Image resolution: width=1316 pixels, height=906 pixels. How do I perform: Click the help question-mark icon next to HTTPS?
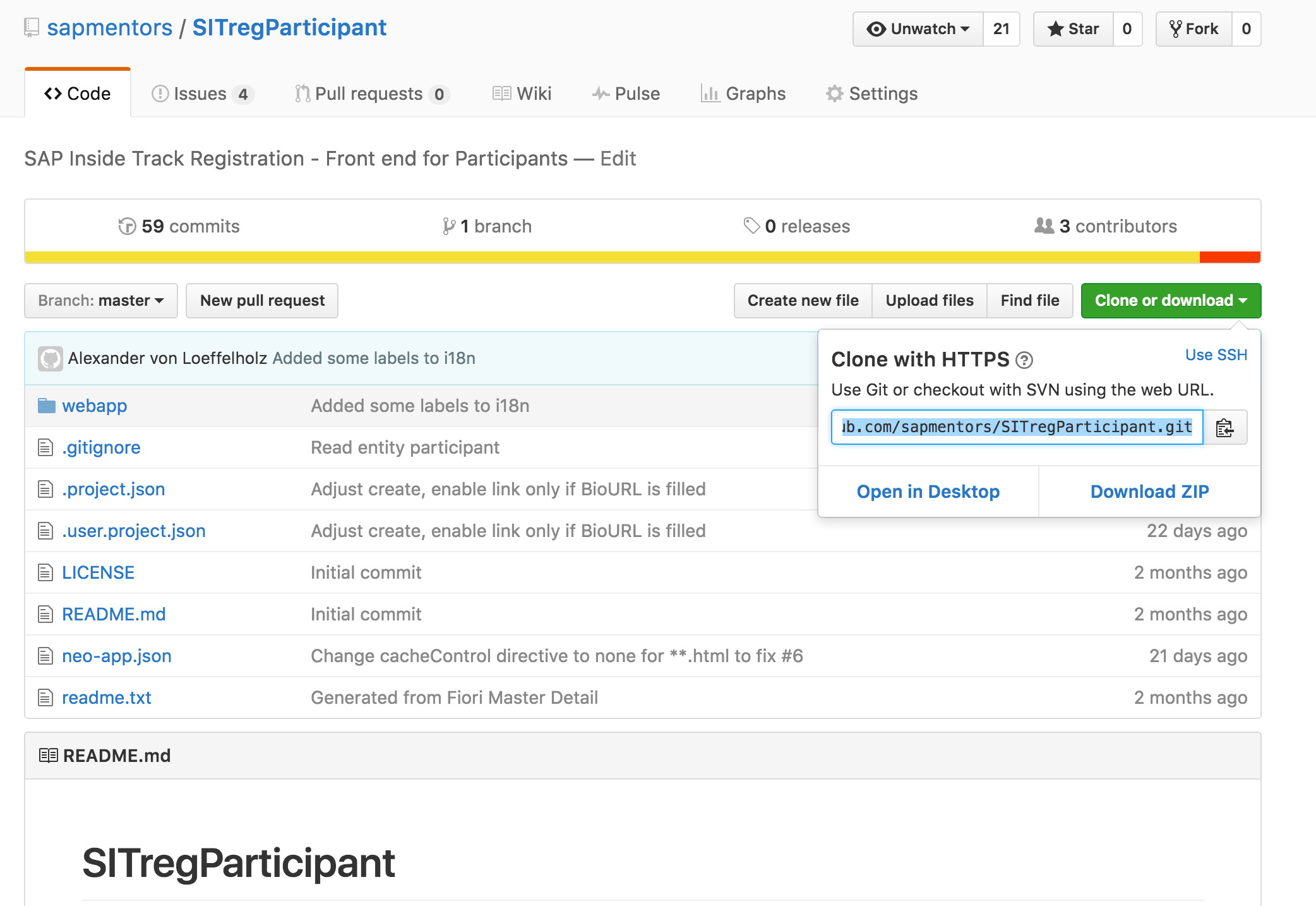click(1024, 360)
